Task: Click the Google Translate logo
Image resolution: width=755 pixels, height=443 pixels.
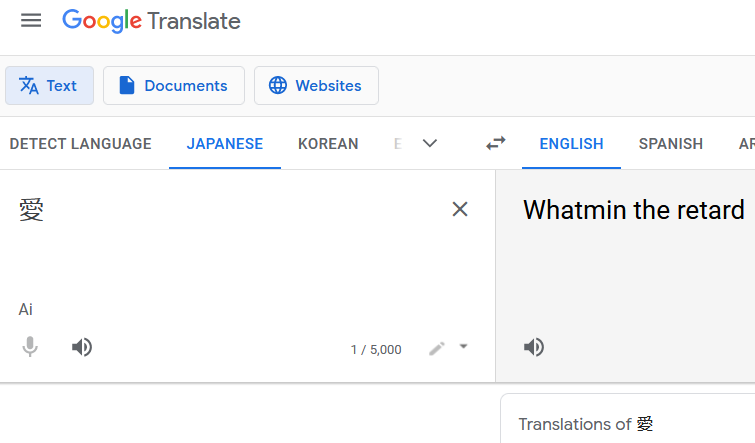Action: 151,21
